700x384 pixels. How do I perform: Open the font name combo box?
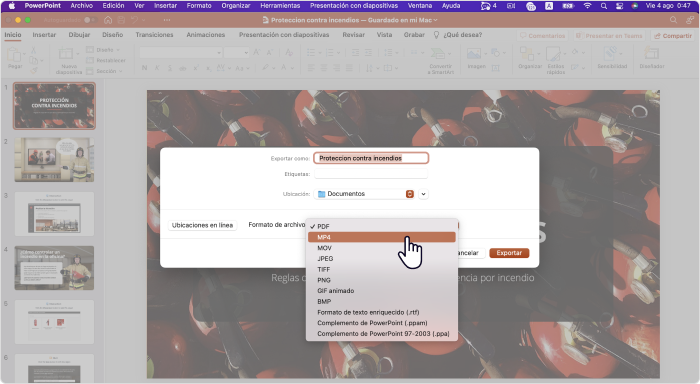tap(181, 53)
